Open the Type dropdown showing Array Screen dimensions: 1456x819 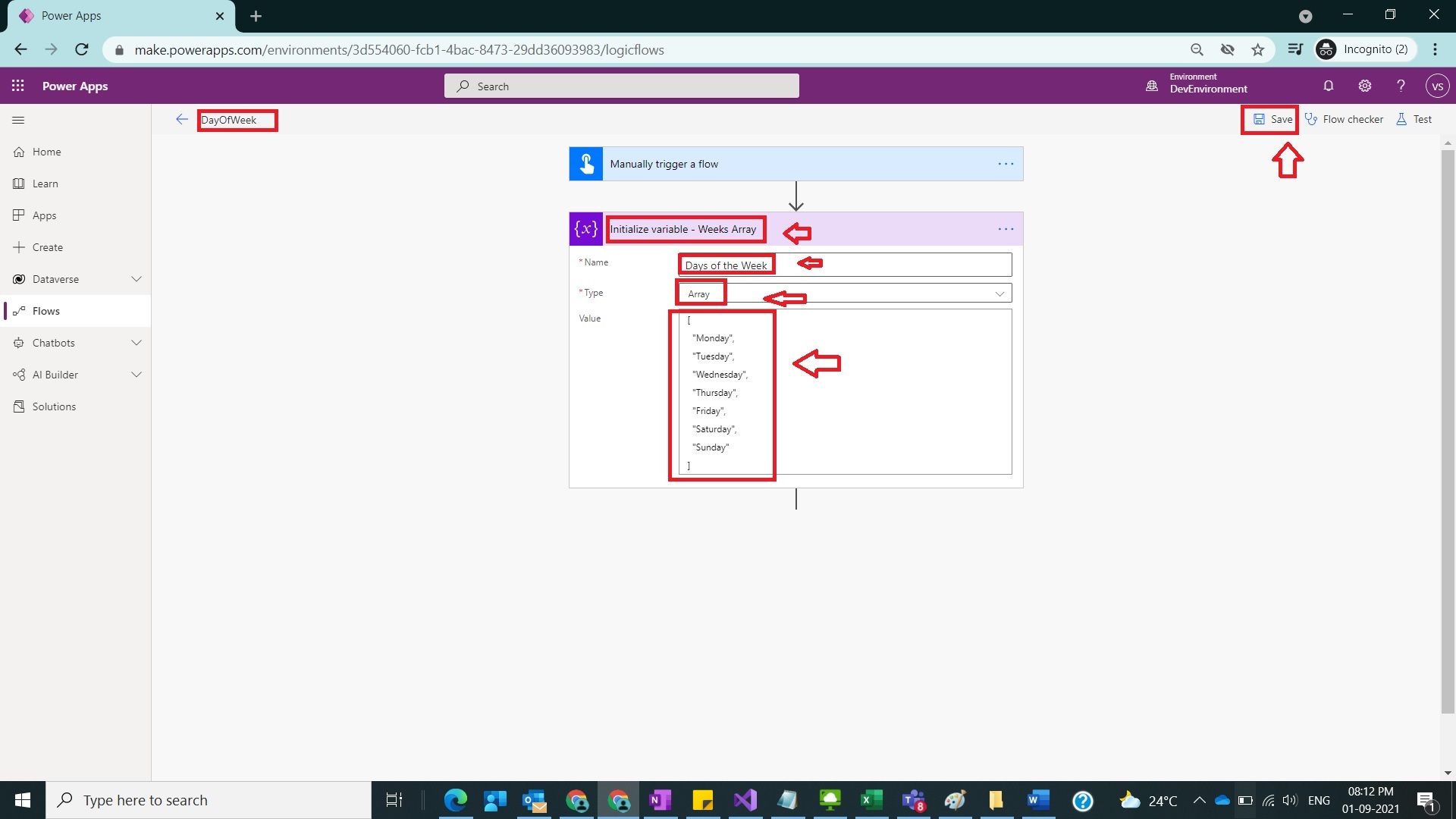coord(999,293)
